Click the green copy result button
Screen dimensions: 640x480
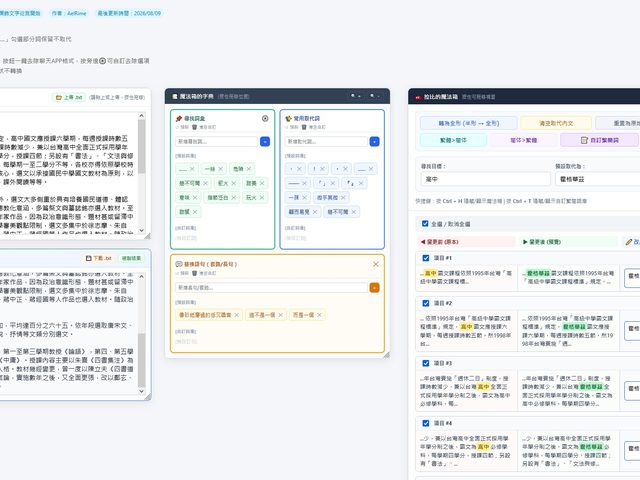tap(131, 258)
